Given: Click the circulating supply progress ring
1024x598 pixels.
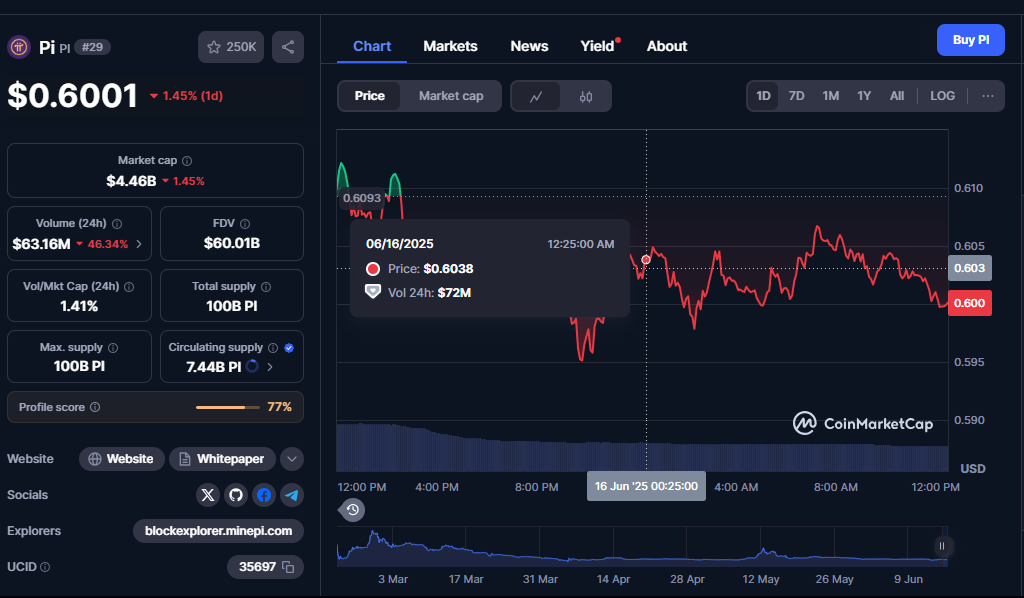Looking at the screenshot, I should coord(252,366).
